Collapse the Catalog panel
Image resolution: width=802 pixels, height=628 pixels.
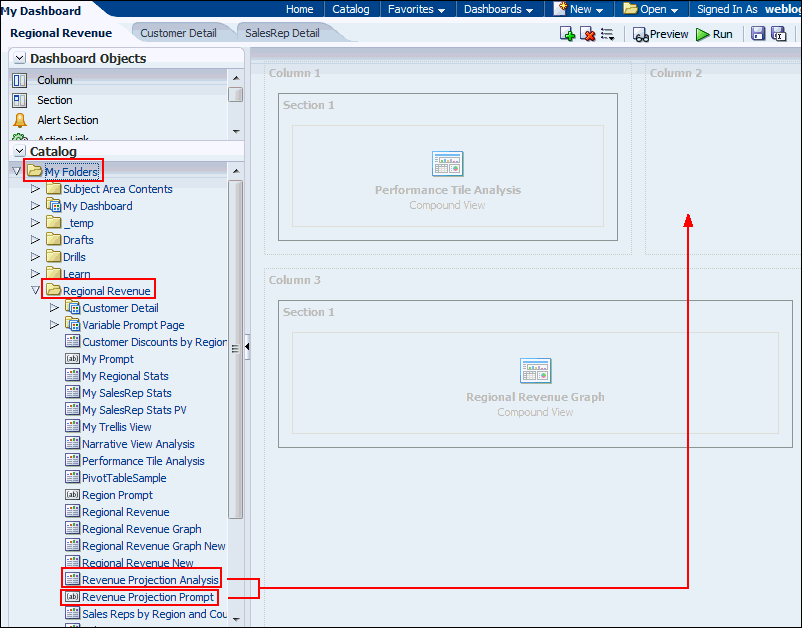pyautogui.click(x=19, y=151)
